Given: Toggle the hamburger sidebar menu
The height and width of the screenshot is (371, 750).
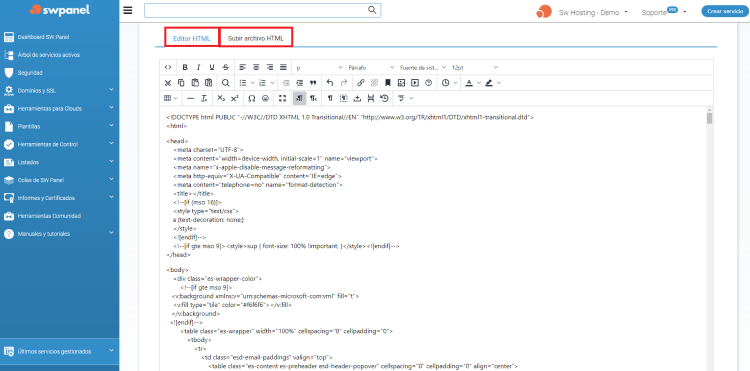Looking at the screenshot, I should click(x=128, y=11).
